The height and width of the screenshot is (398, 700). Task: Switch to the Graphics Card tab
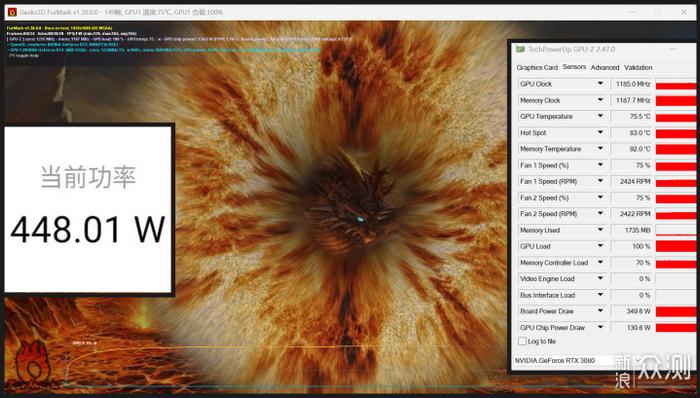pos(537,67)
